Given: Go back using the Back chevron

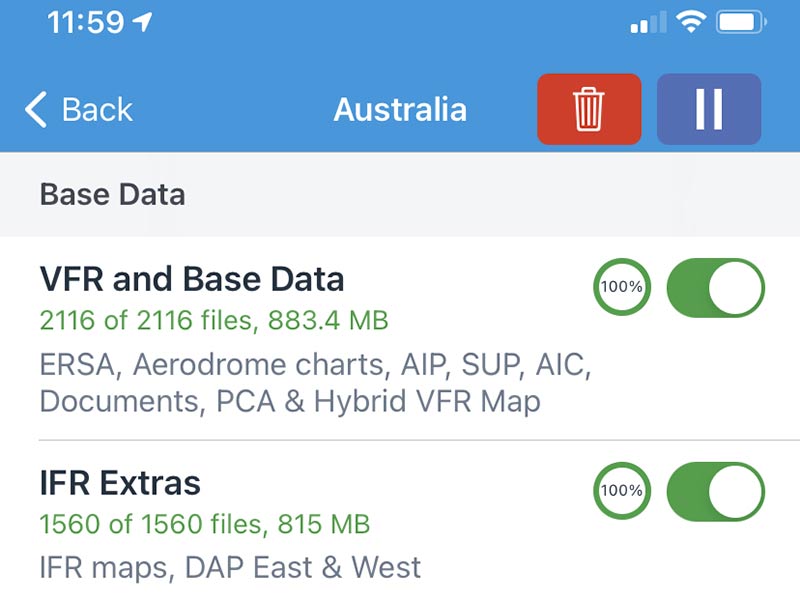Looking at the screenshot, I should click(36, 109).
